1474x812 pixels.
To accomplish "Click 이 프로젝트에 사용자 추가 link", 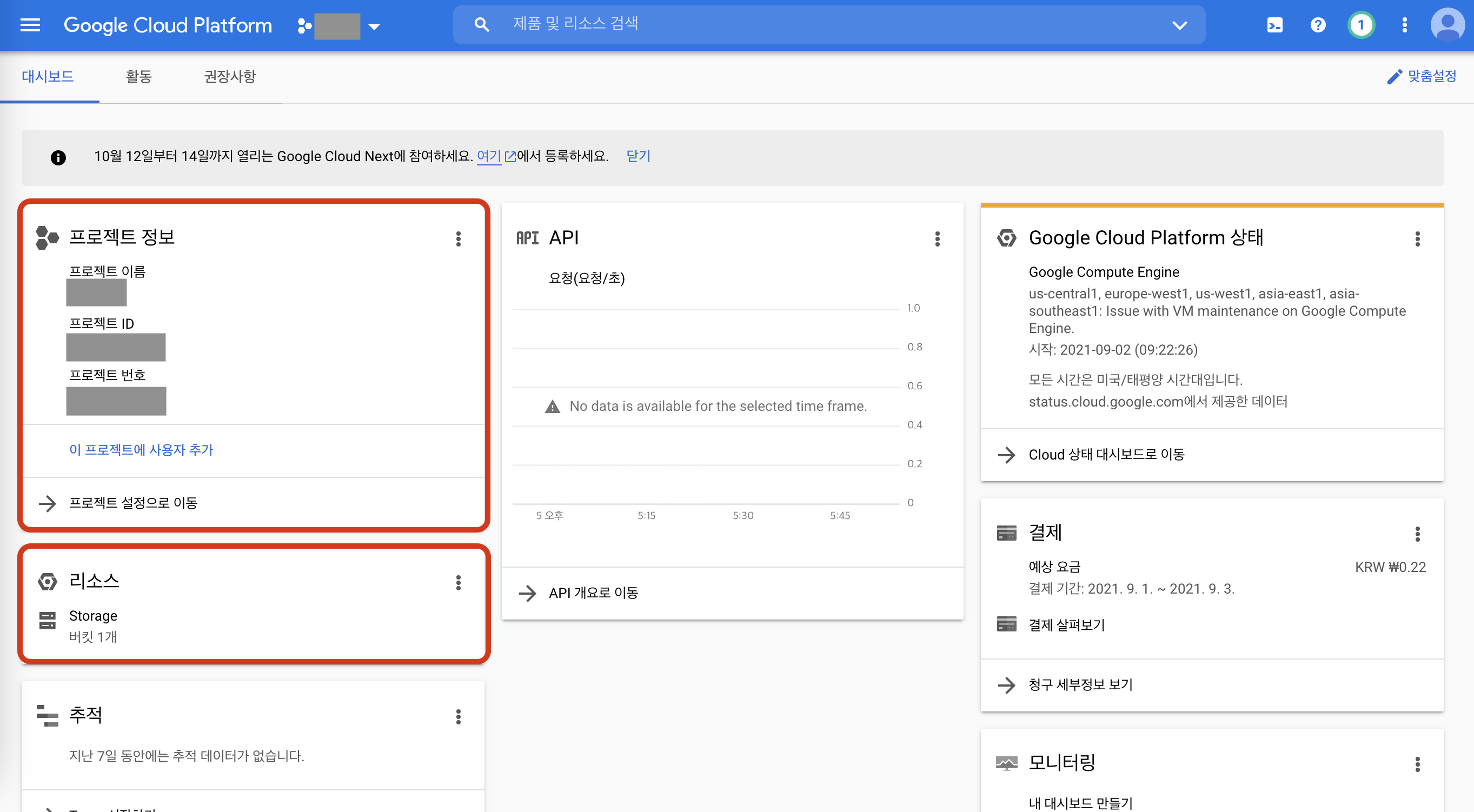I will pos(141,450).
